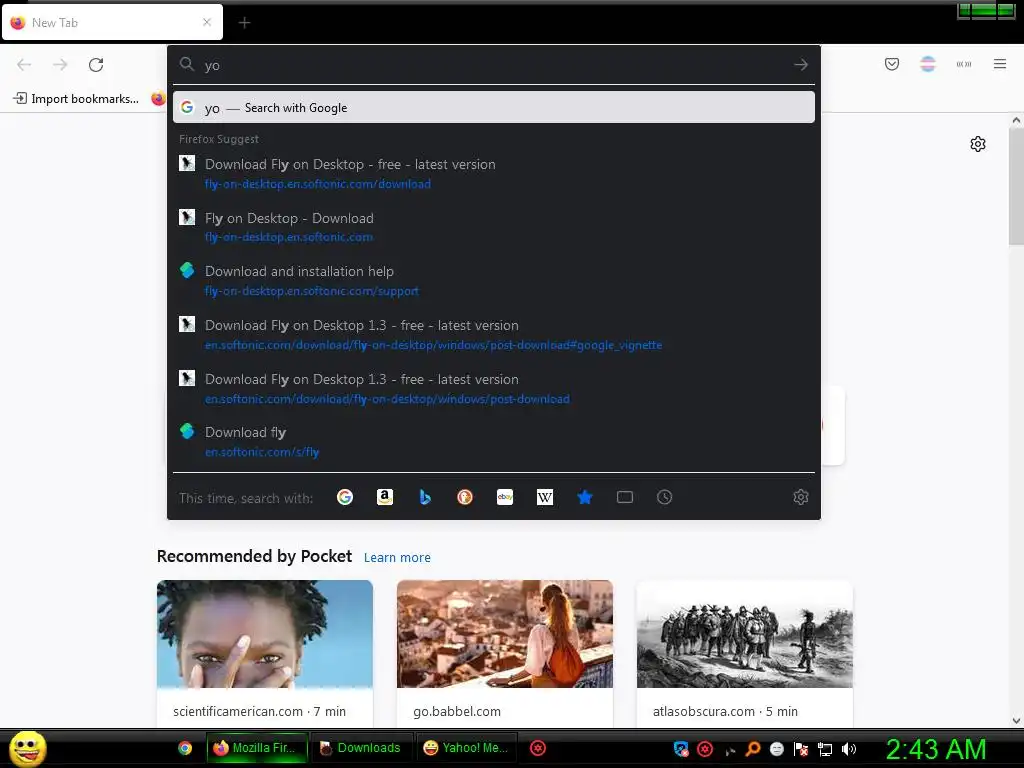Open the 'Download Fly on Desktop - free - latest version' suggestion

tap(494, 174)
